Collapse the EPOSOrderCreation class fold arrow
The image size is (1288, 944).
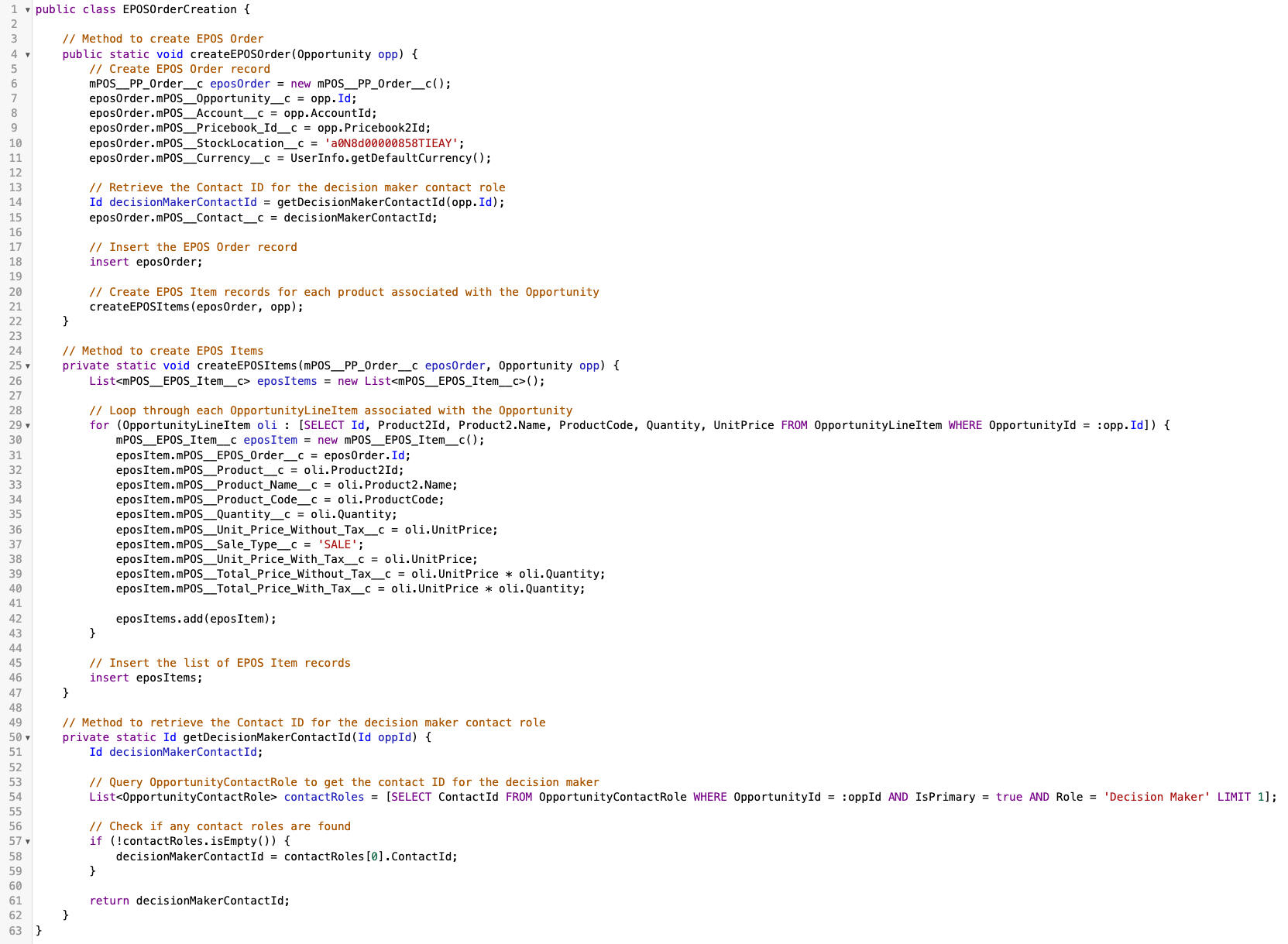[28, 9]
